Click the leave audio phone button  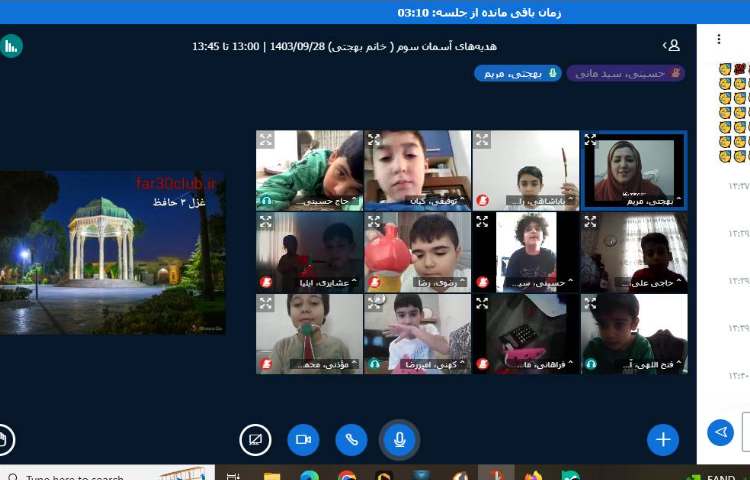(x=351, y=439)
